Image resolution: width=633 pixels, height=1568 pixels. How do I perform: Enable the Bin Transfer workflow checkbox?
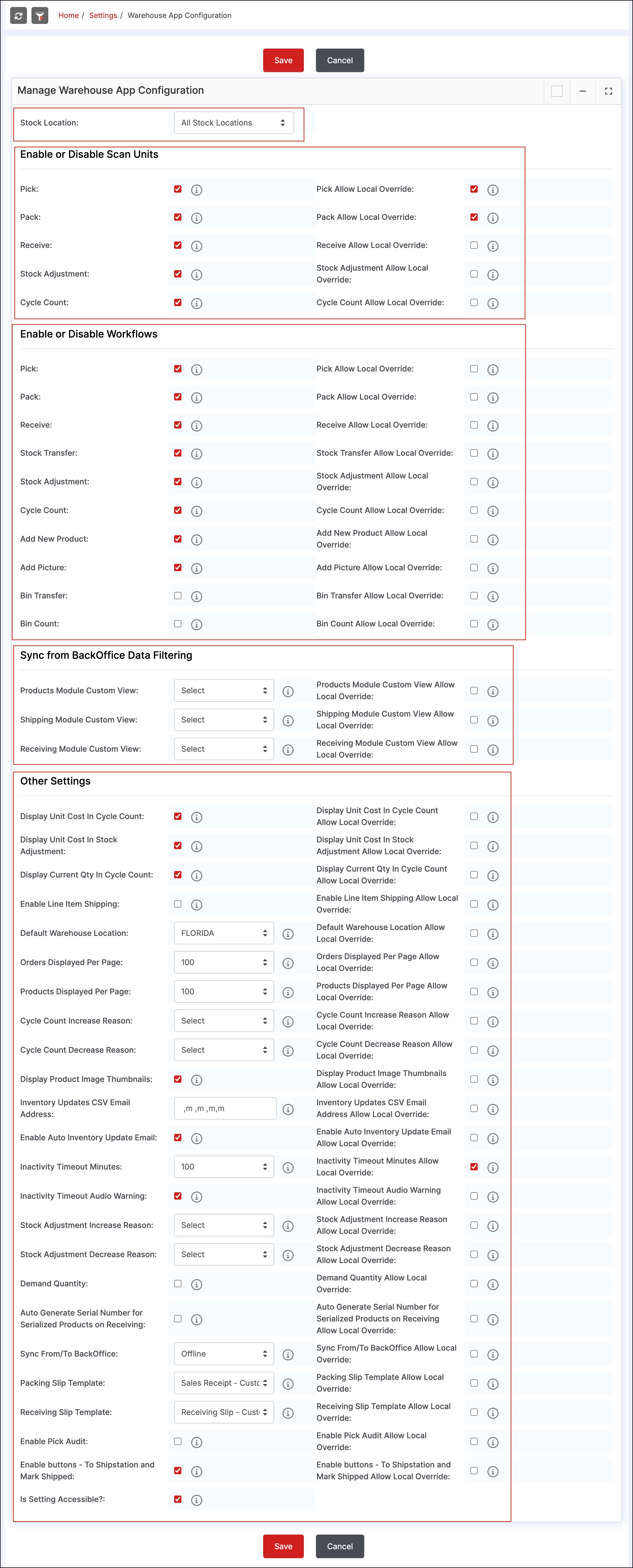coord(178,595)
